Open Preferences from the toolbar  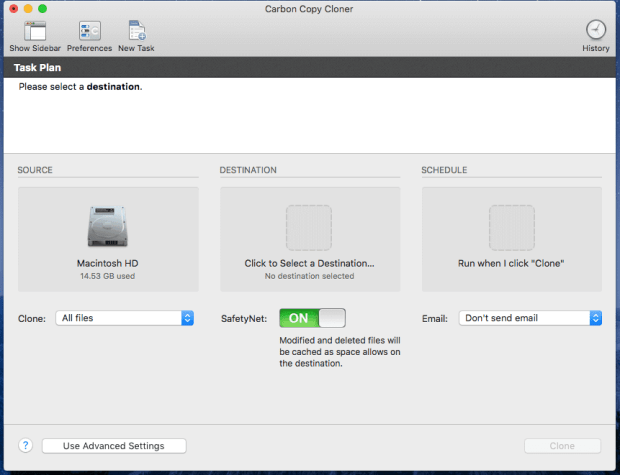pyautogui.click(x=89, y=31)
